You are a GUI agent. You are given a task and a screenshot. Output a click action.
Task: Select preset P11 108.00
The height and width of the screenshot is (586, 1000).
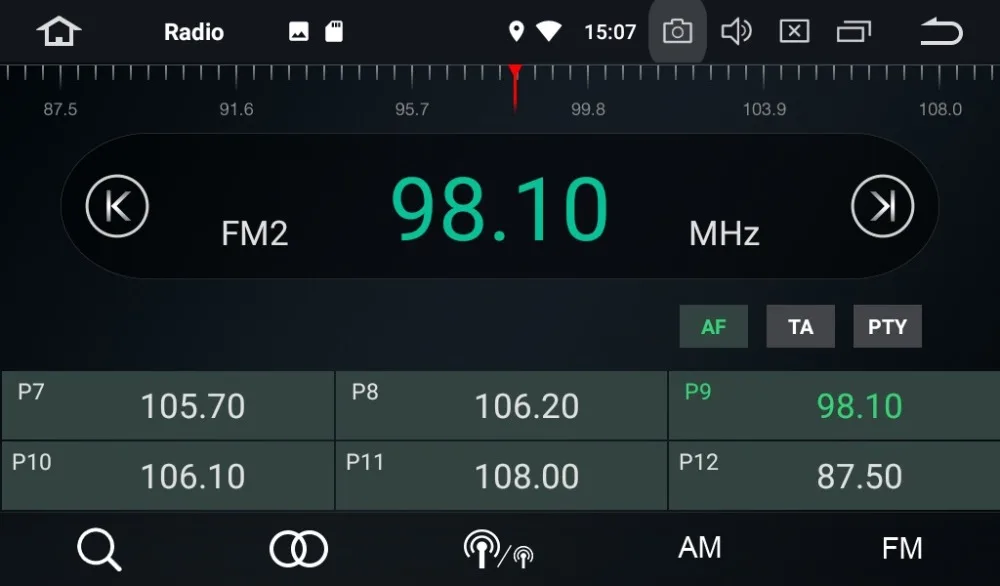(501, 476)
